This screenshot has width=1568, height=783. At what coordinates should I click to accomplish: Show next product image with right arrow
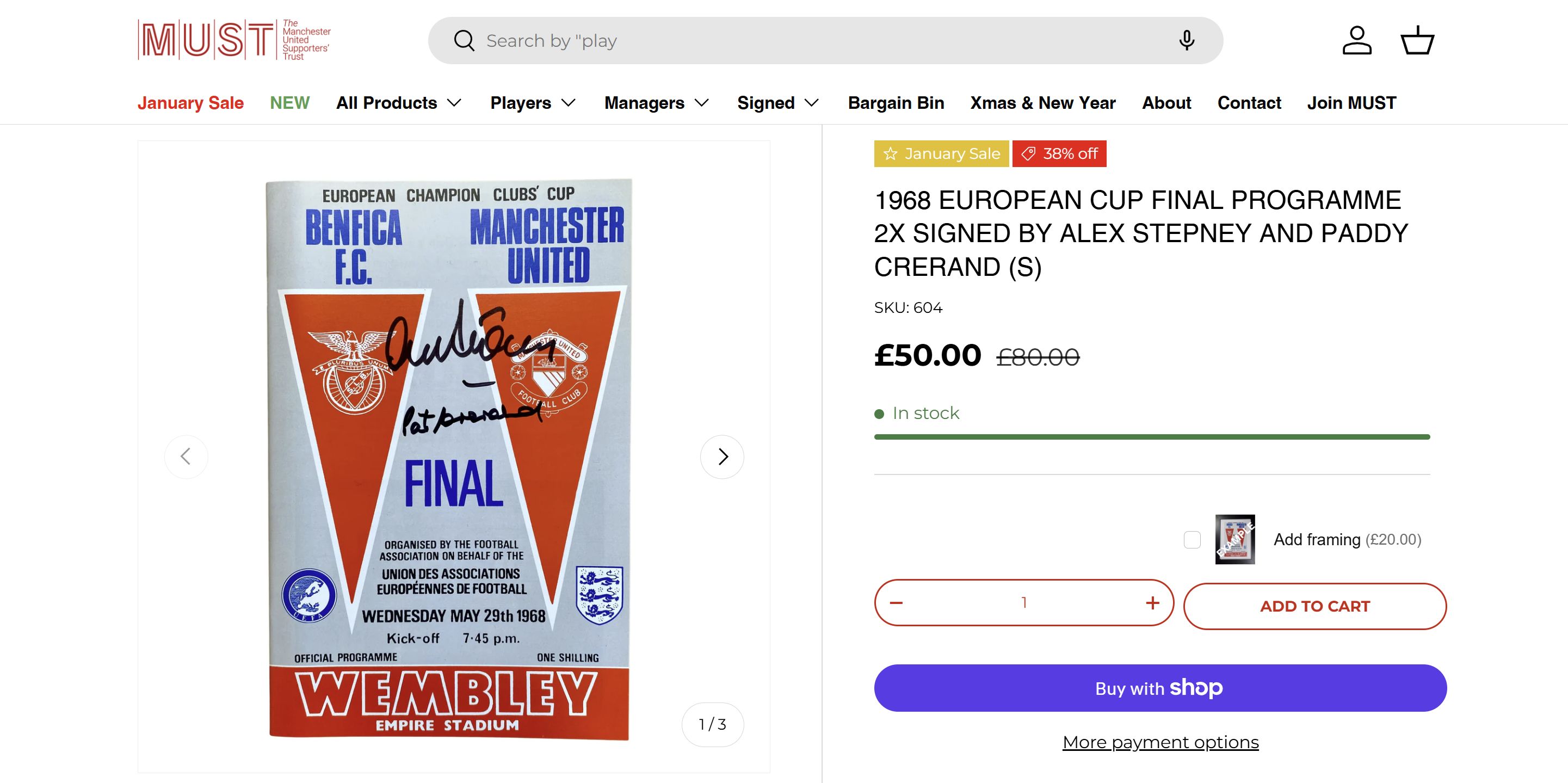[x=722, y=457]
